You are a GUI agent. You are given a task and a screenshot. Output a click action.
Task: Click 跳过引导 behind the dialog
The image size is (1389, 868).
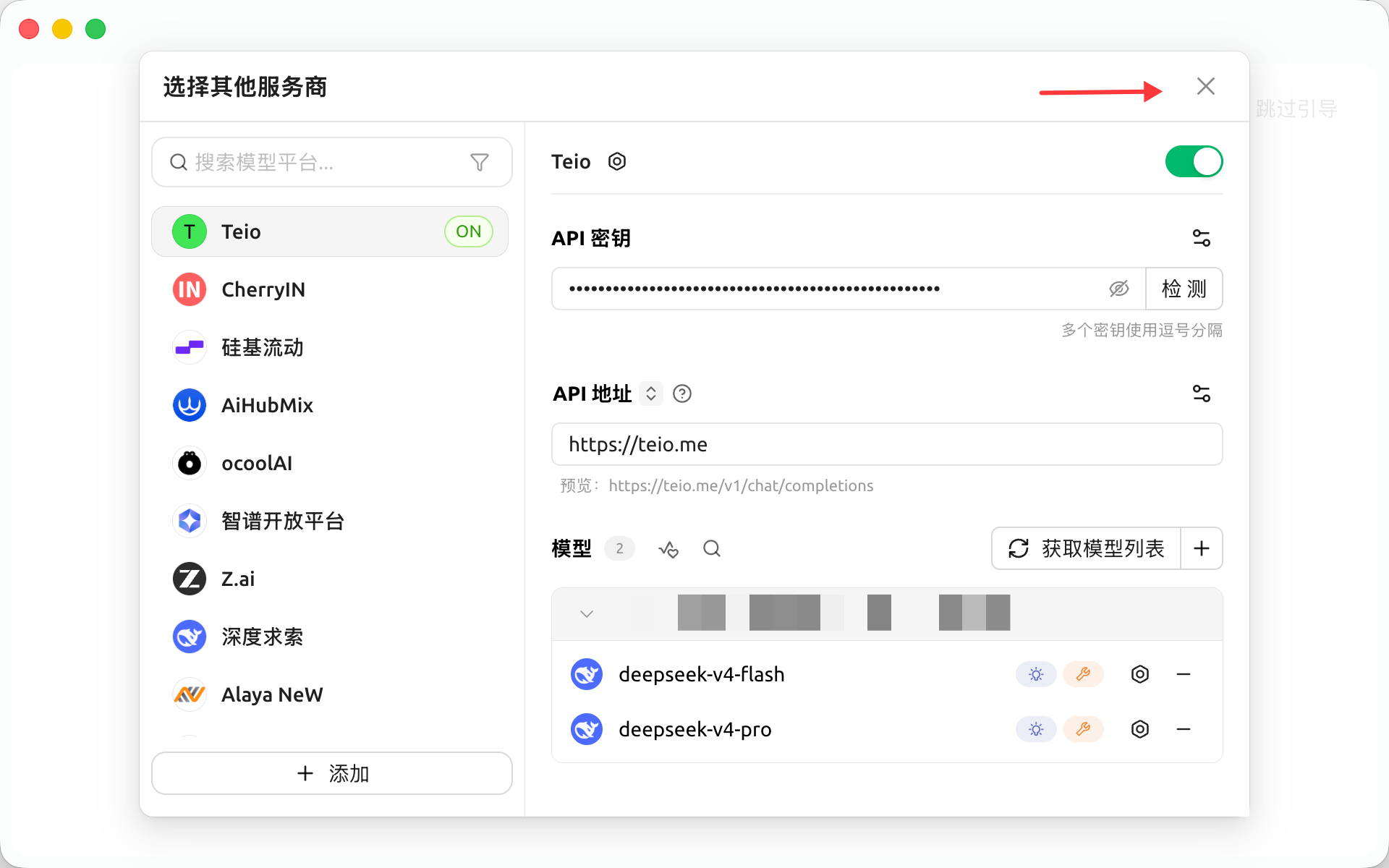click(x=1296, y=109)
